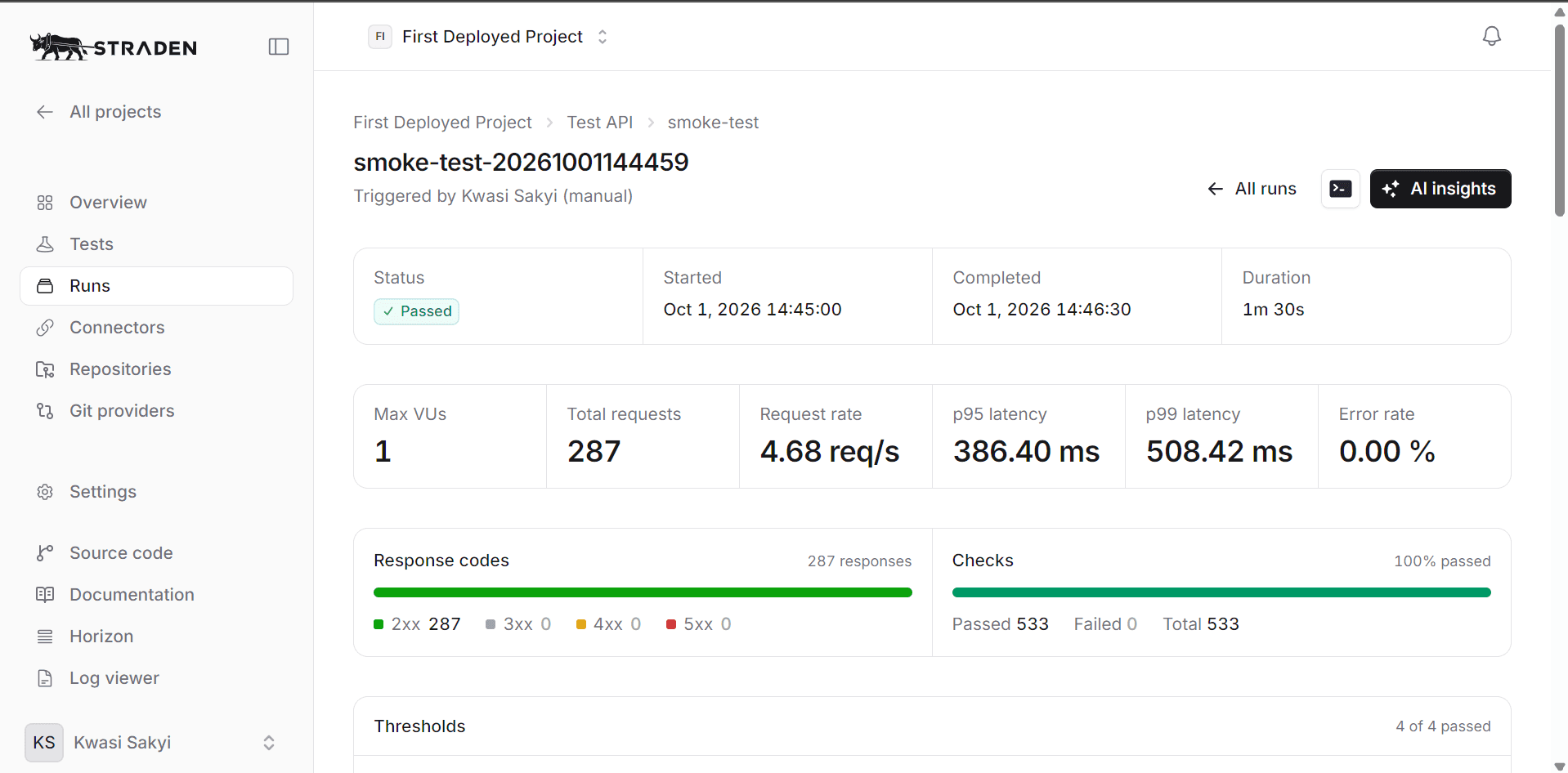
Task: Click the smoke-test breadcrumb
Action: tap(713, 123)
